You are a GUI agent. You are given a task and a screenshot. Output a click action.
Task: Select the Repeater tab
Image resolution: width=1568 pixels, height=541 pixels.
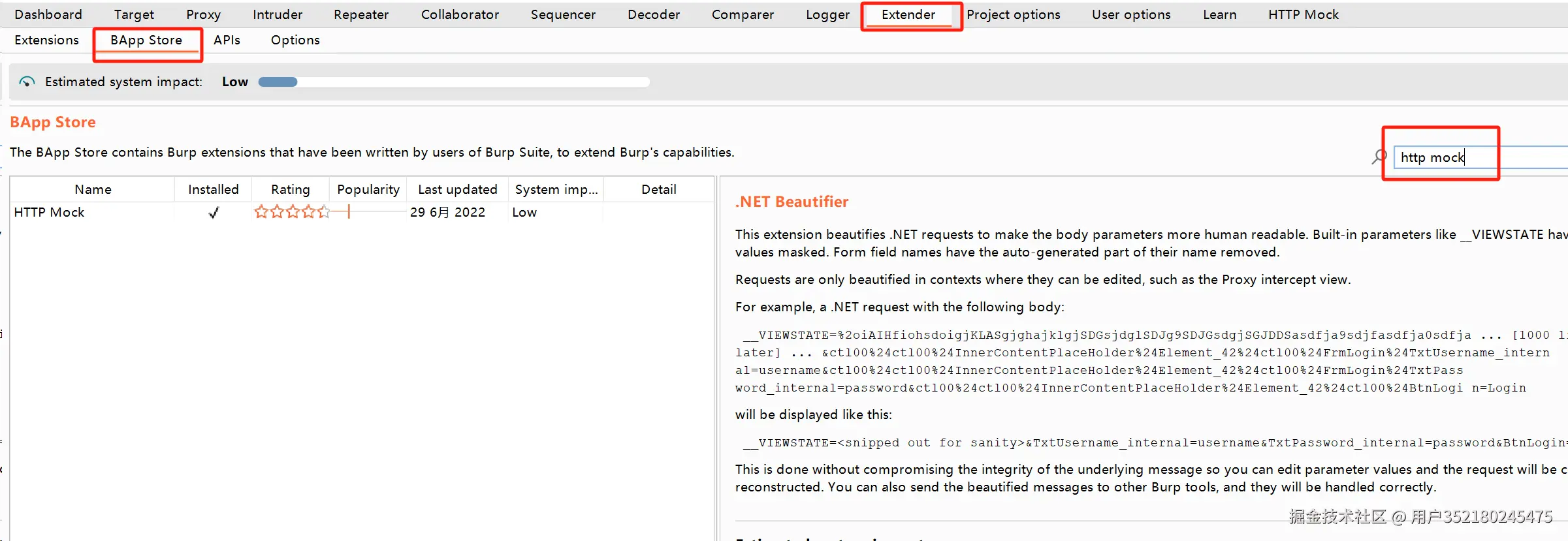[361, 14]
